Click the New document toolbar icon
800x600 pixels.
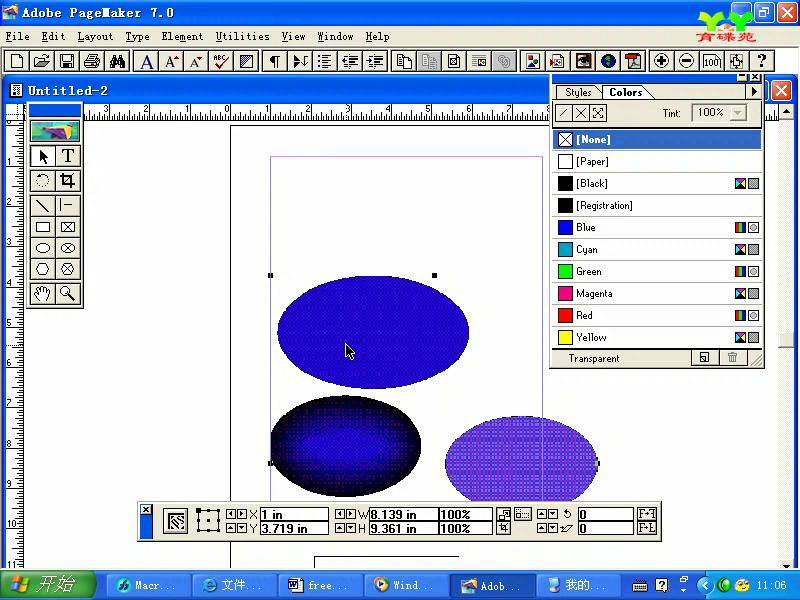point(16,61)
